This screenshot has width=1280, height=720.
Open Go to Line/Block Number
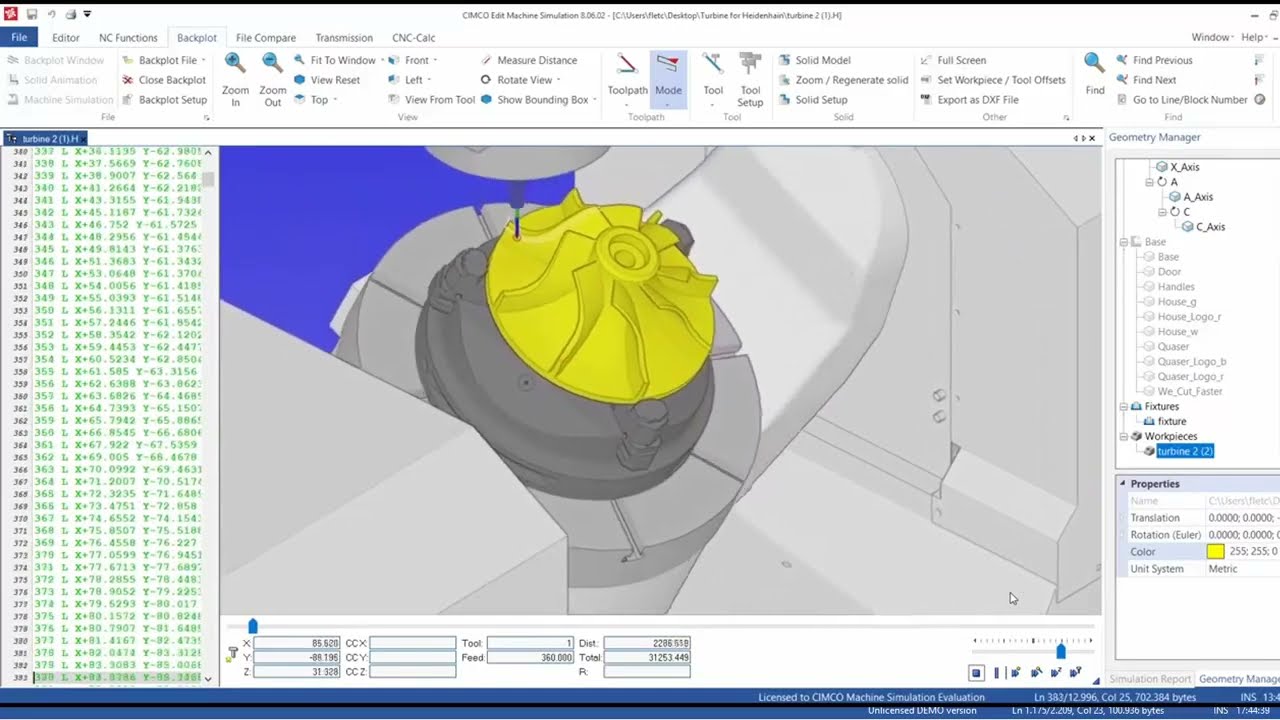click(x=1181, y=100)
